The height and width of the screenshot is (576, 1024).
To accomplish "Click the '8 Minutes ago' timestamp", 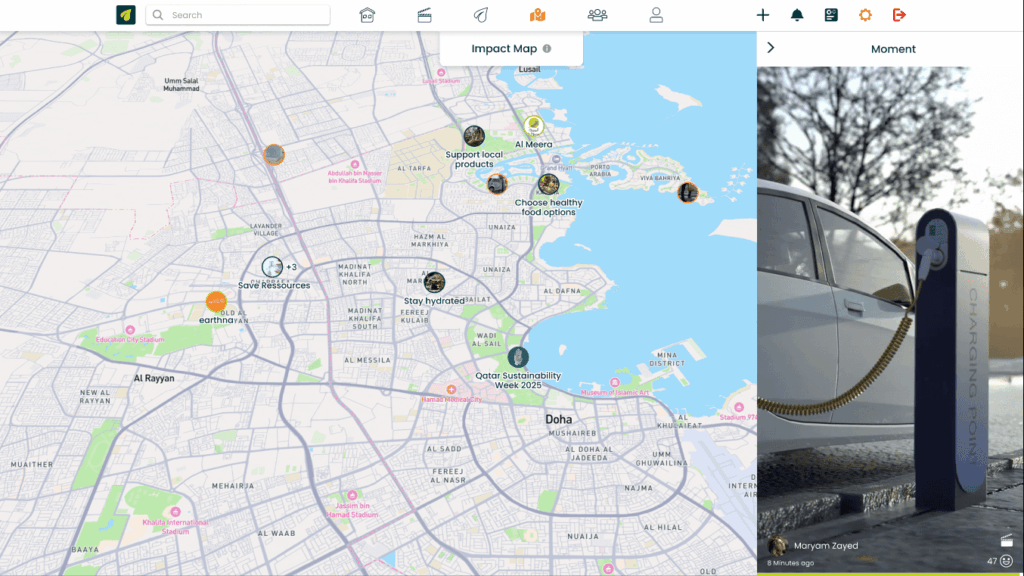I will click(x=790, y=563).
